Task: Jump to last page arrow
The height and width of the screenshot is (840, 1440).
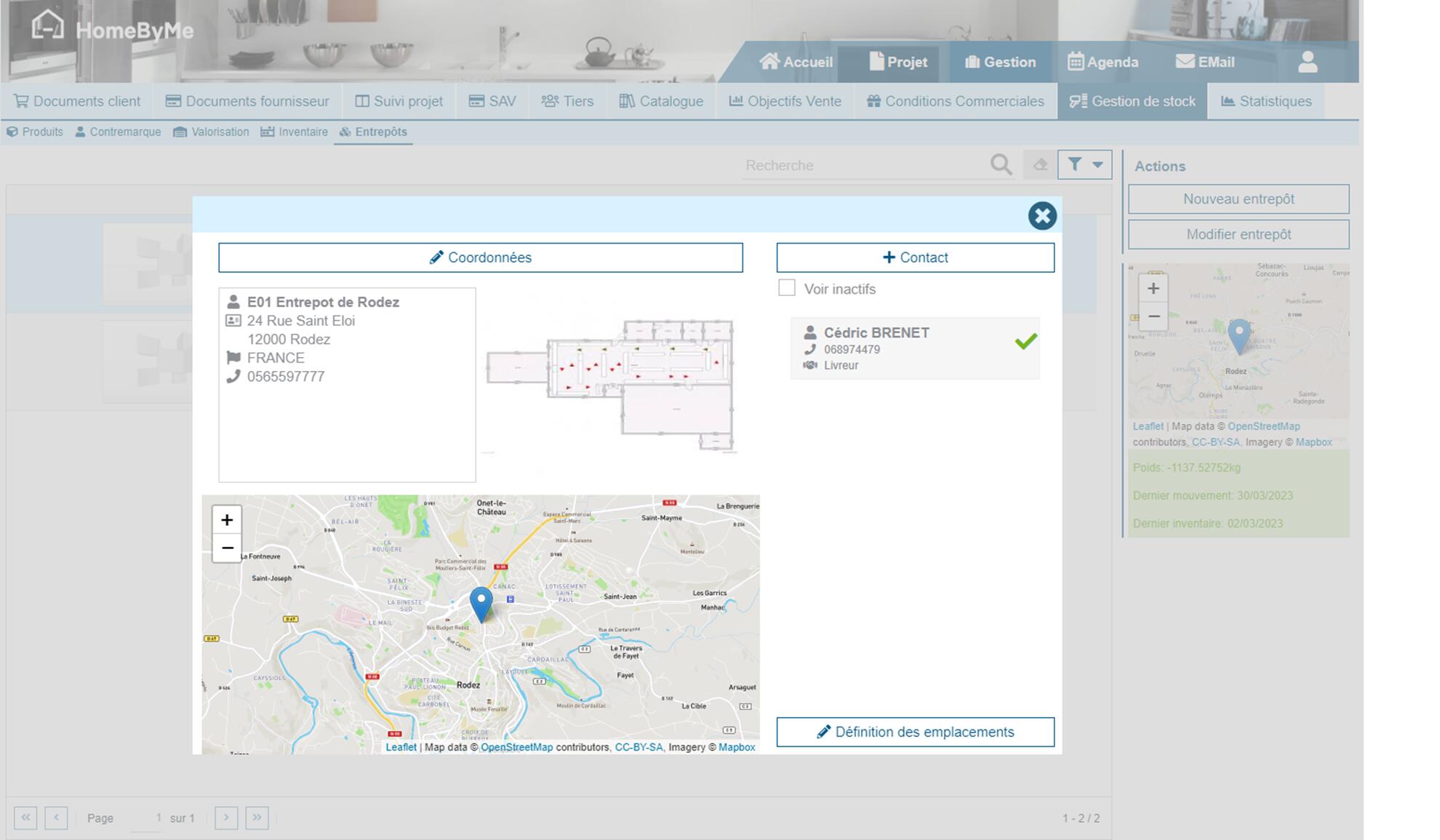Action: tap(257, 817)
